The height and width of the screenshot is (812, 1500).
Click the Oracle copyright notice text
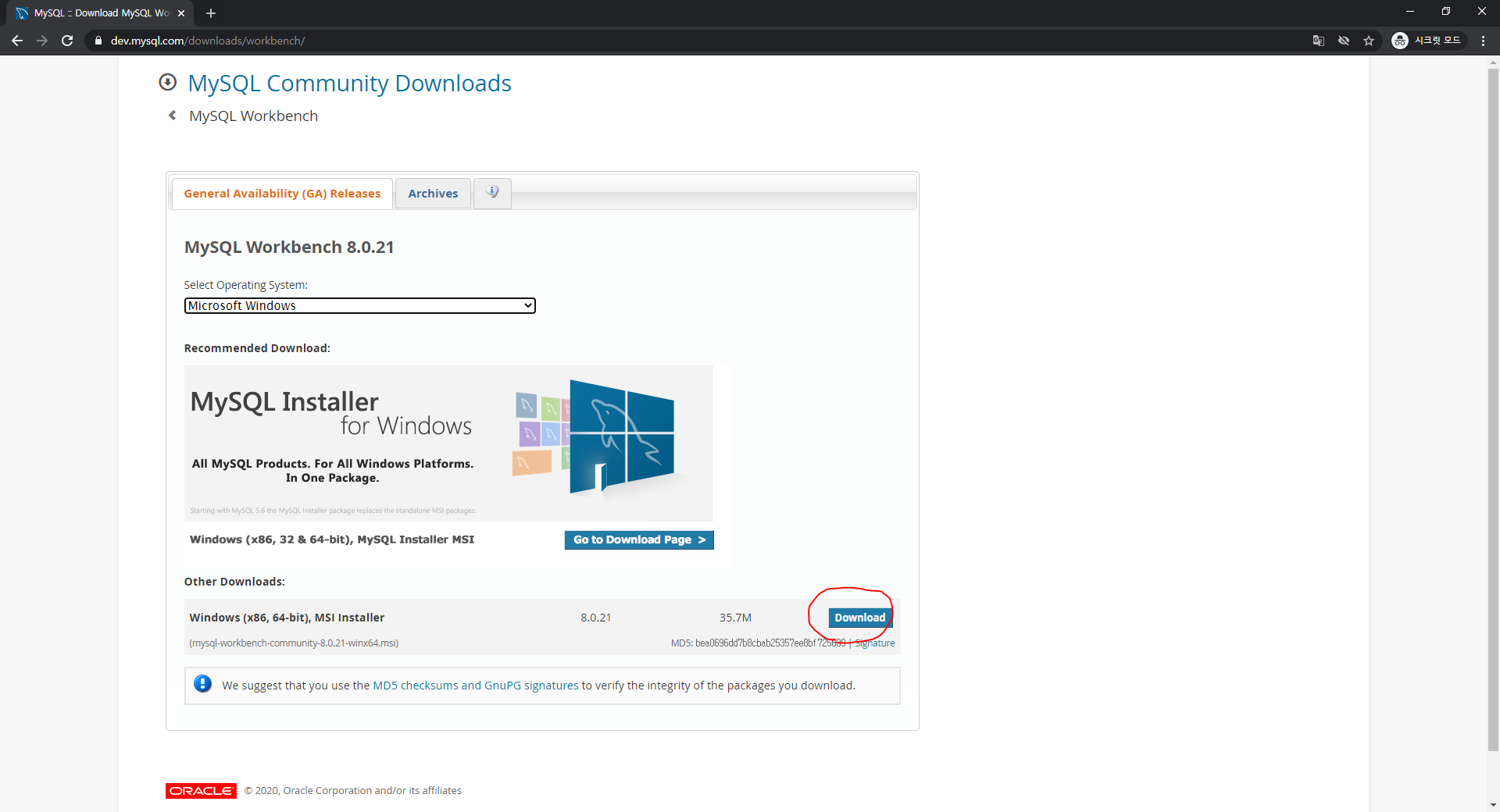(353, 791)
